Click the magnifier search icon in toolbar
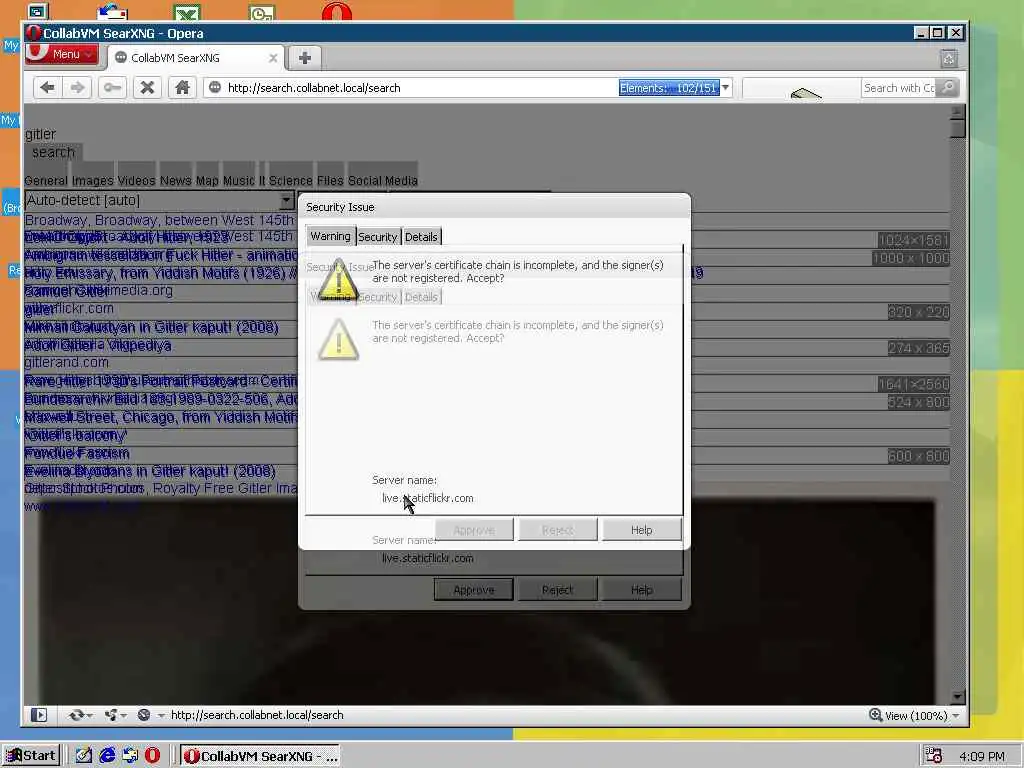The width and height of the screenshot is (1024, 768). click(x=948, y=88)
